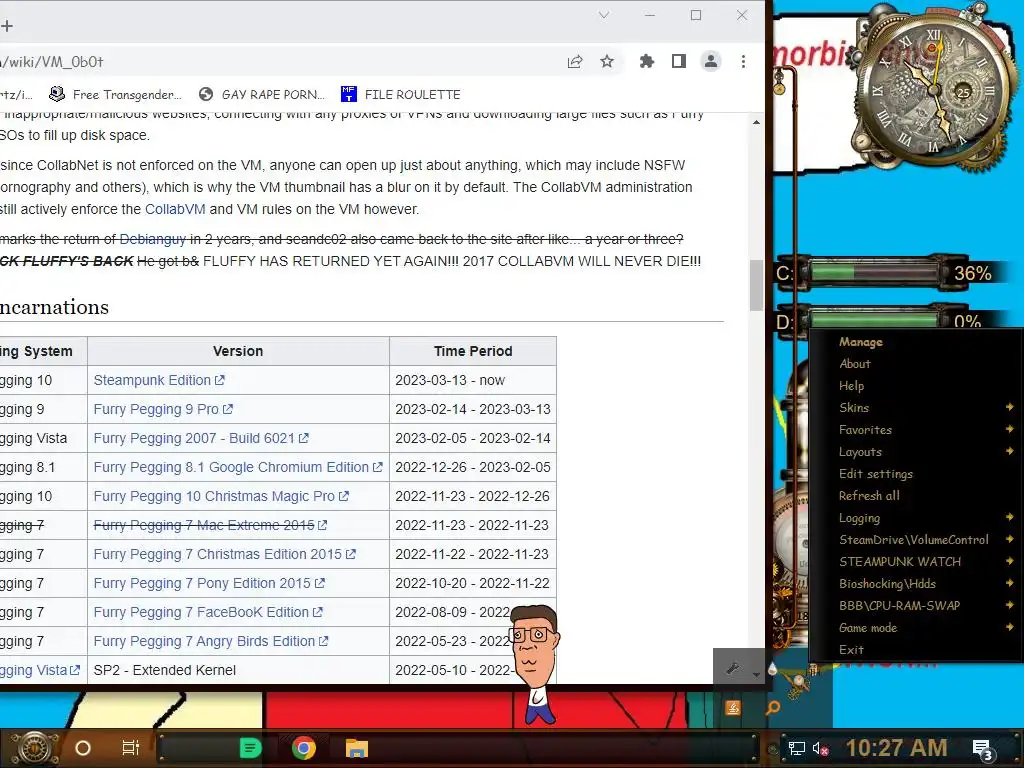Open Task View on the taskbar
Screen dimensions: 1024x768
(x=131, y=748)
